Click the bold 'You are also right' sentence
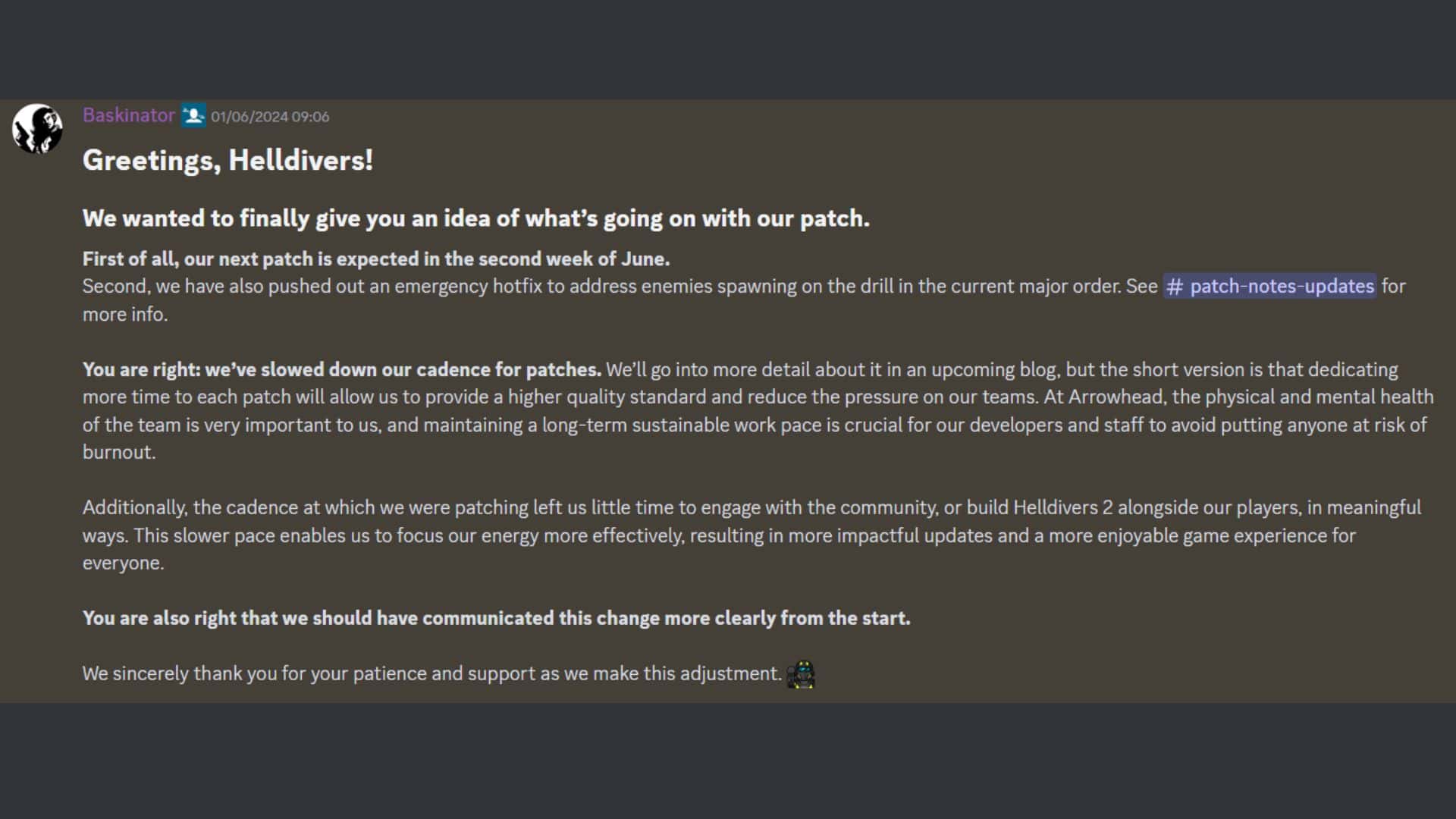The height and width of the screenshot is (819, 1456). coord(497,618)
